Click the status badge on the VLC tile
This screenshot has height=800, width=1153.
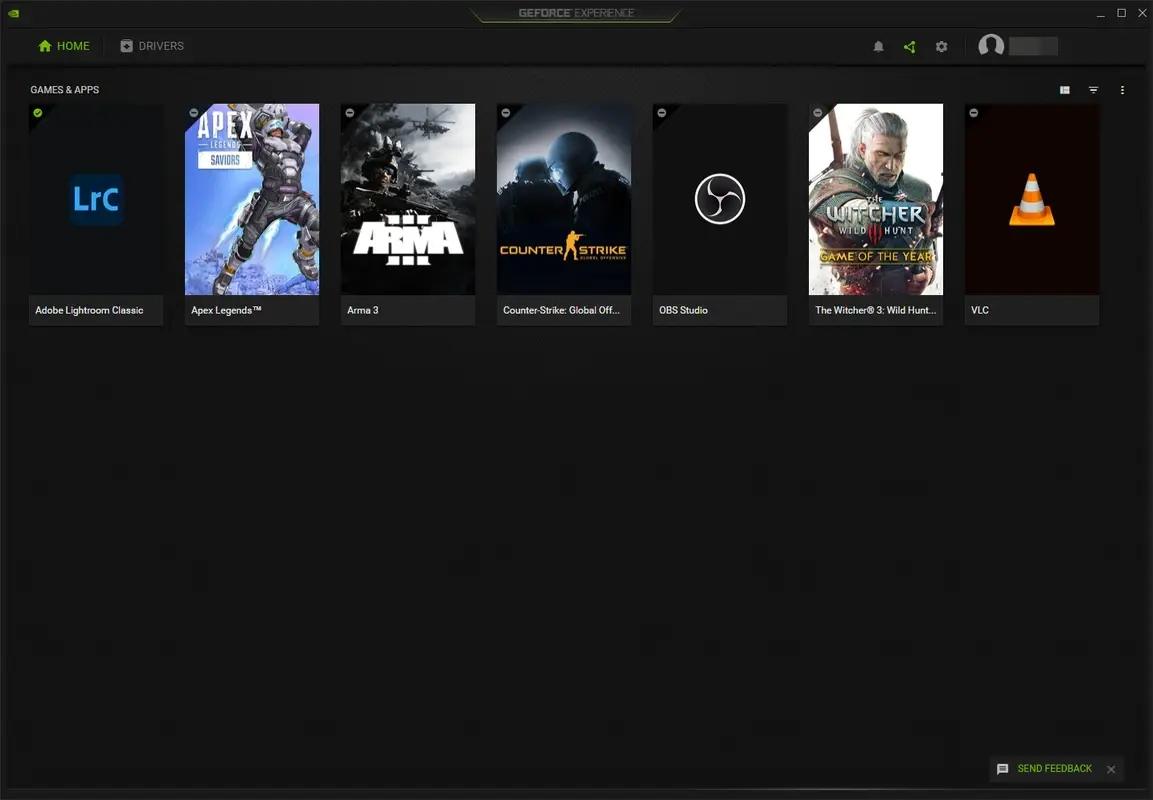974,113
